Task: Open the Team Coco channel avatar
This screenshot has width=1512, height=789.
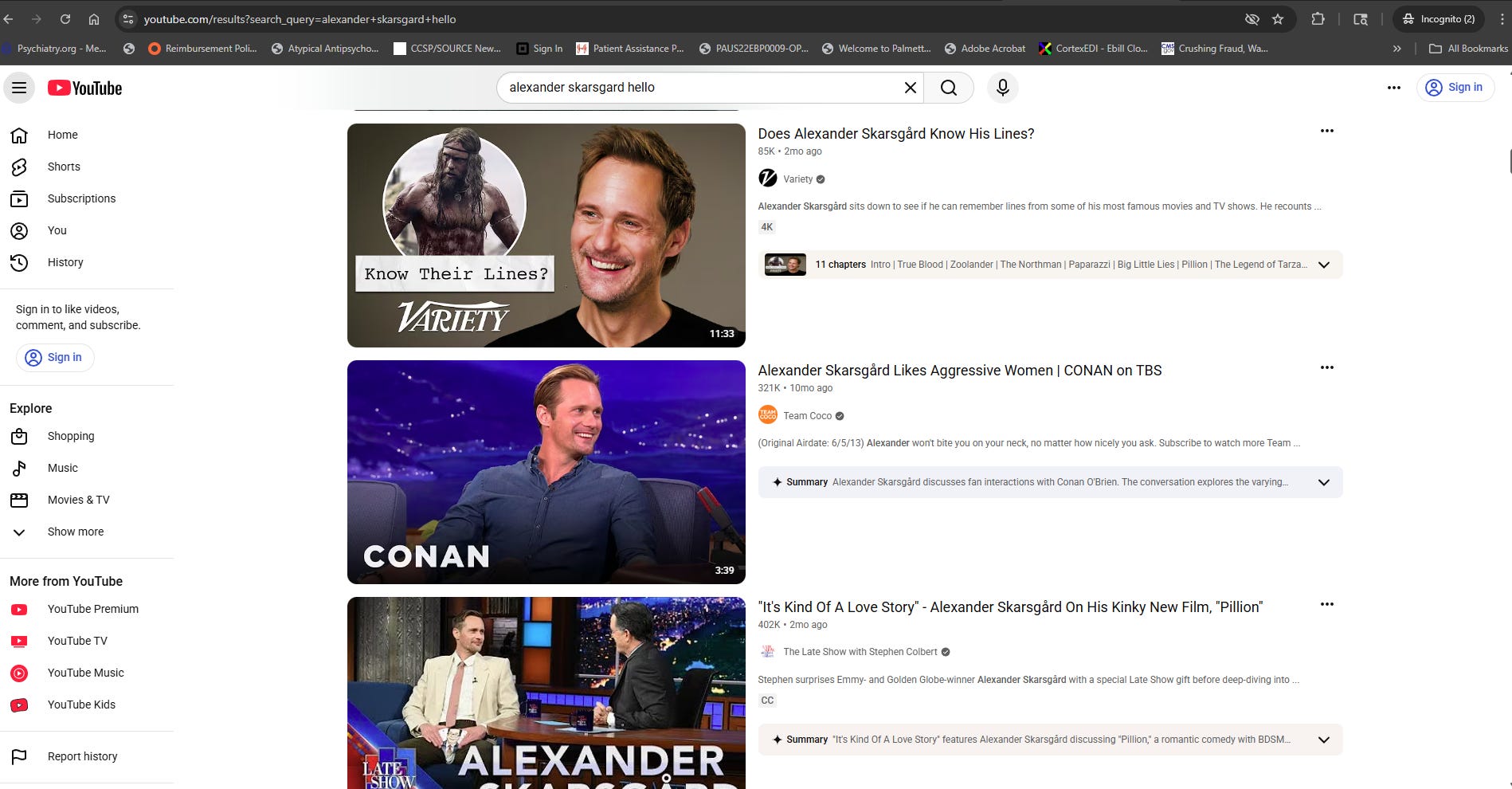Action: (767, 415)
